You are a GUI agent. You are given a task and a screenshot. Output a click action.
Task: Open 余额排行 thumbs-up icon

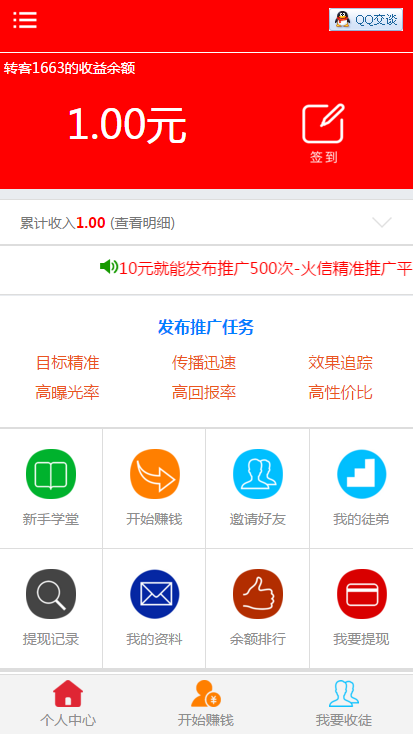coord(258,594)
